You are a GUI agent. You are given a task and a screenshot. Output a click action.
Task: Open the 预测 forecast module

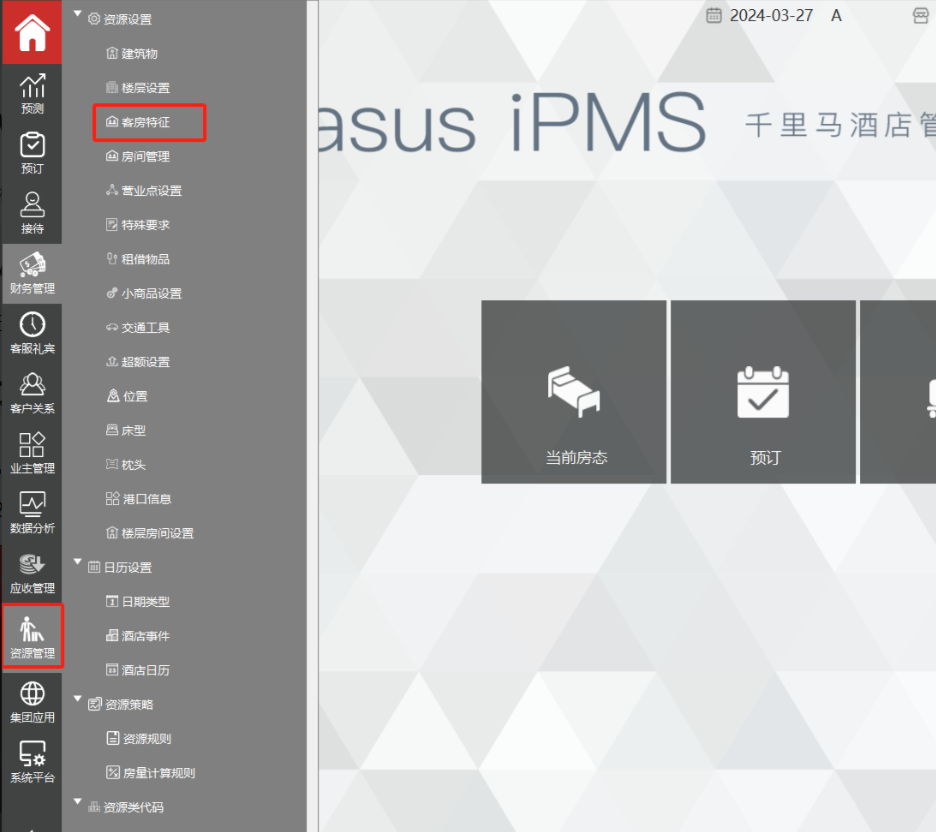tap(32, 93)
